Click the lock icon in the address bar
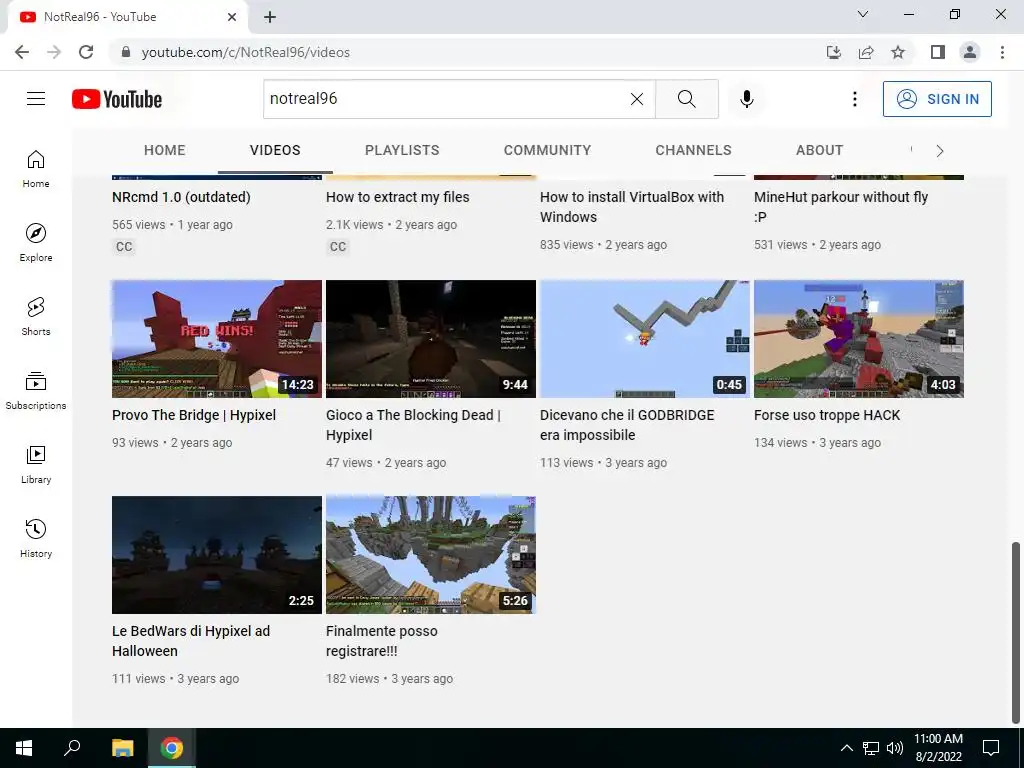The image size is (1024, 768). (x=126, y=52)
